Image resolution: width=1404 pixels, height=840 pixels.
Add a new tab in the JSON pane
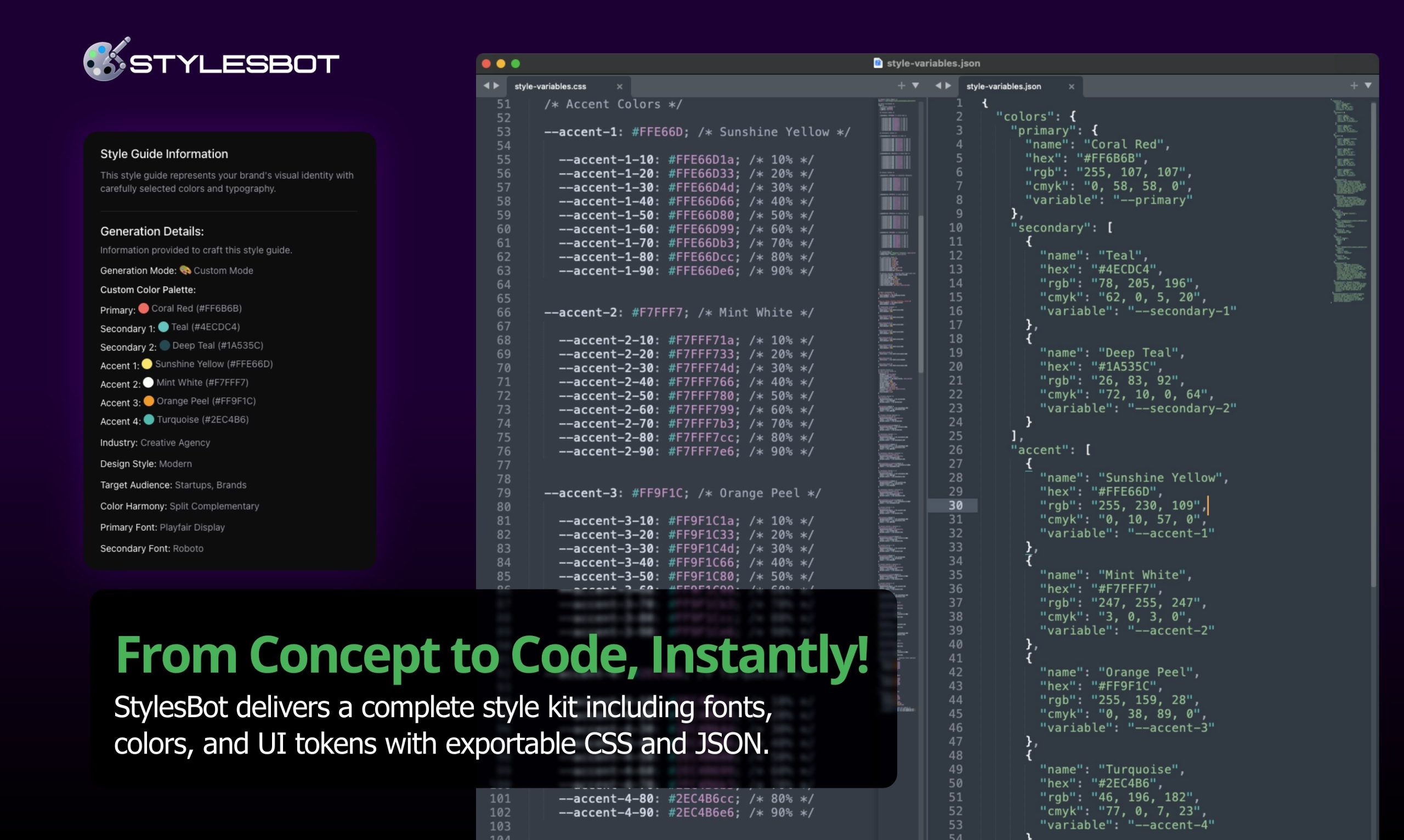click(1354, 86)
